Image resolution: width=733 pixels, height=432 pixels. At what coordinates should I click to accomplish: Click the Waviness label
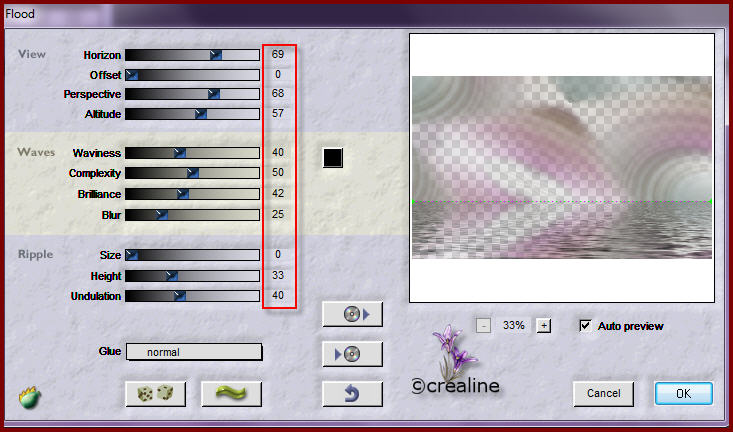tap(97, 153)
